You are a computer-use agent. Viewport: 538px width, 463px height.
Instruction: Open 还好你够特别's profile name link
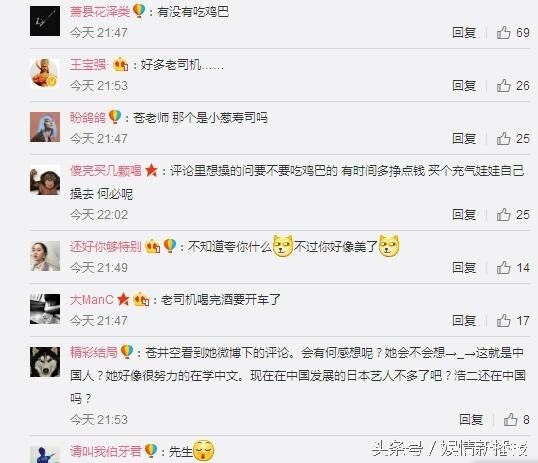click(x=106, y=246)
